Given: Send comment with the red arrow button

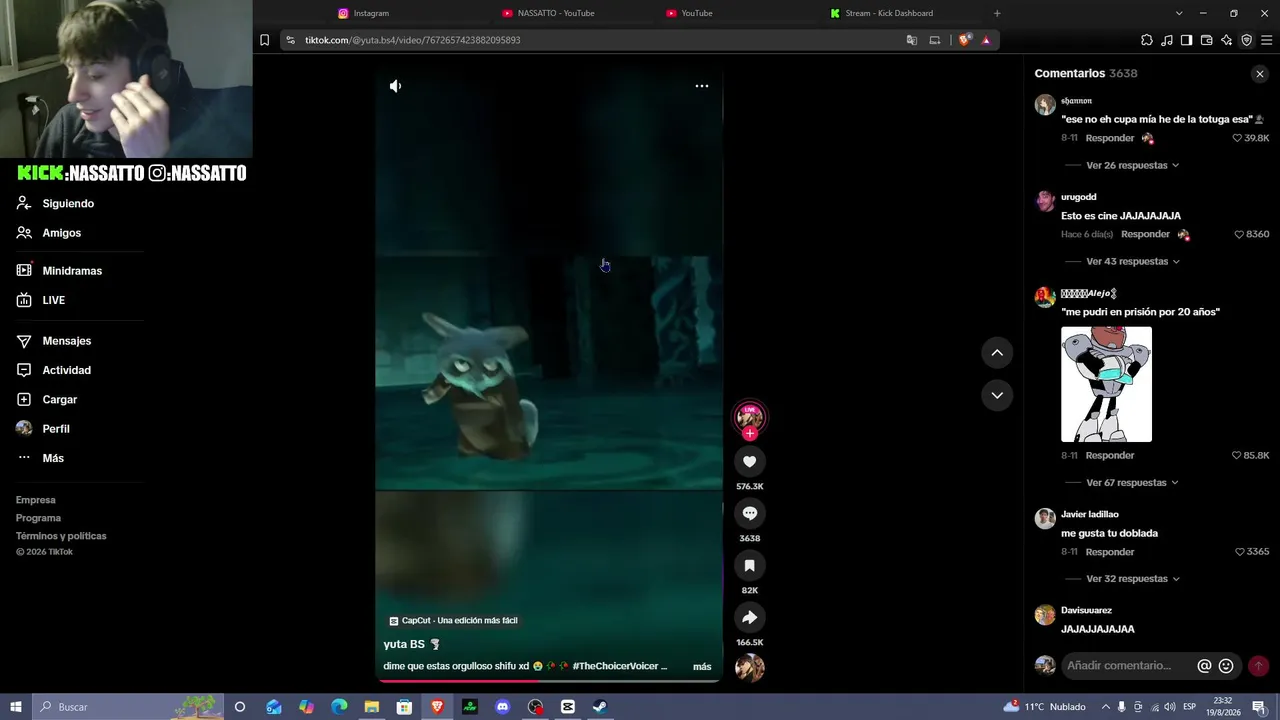Looking at the screenshot, I should tap(1259, 666).
